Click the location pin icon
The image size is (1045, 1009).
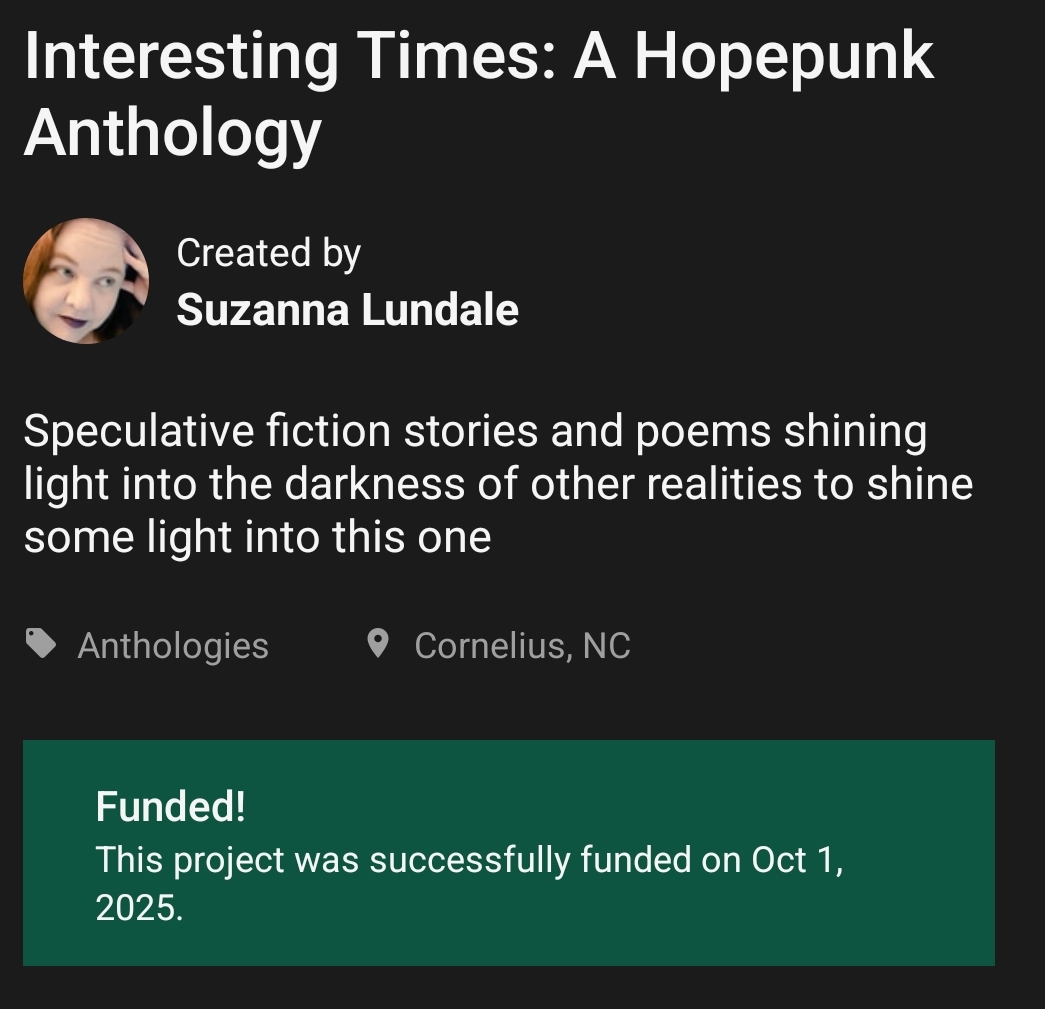pos(377,644)
